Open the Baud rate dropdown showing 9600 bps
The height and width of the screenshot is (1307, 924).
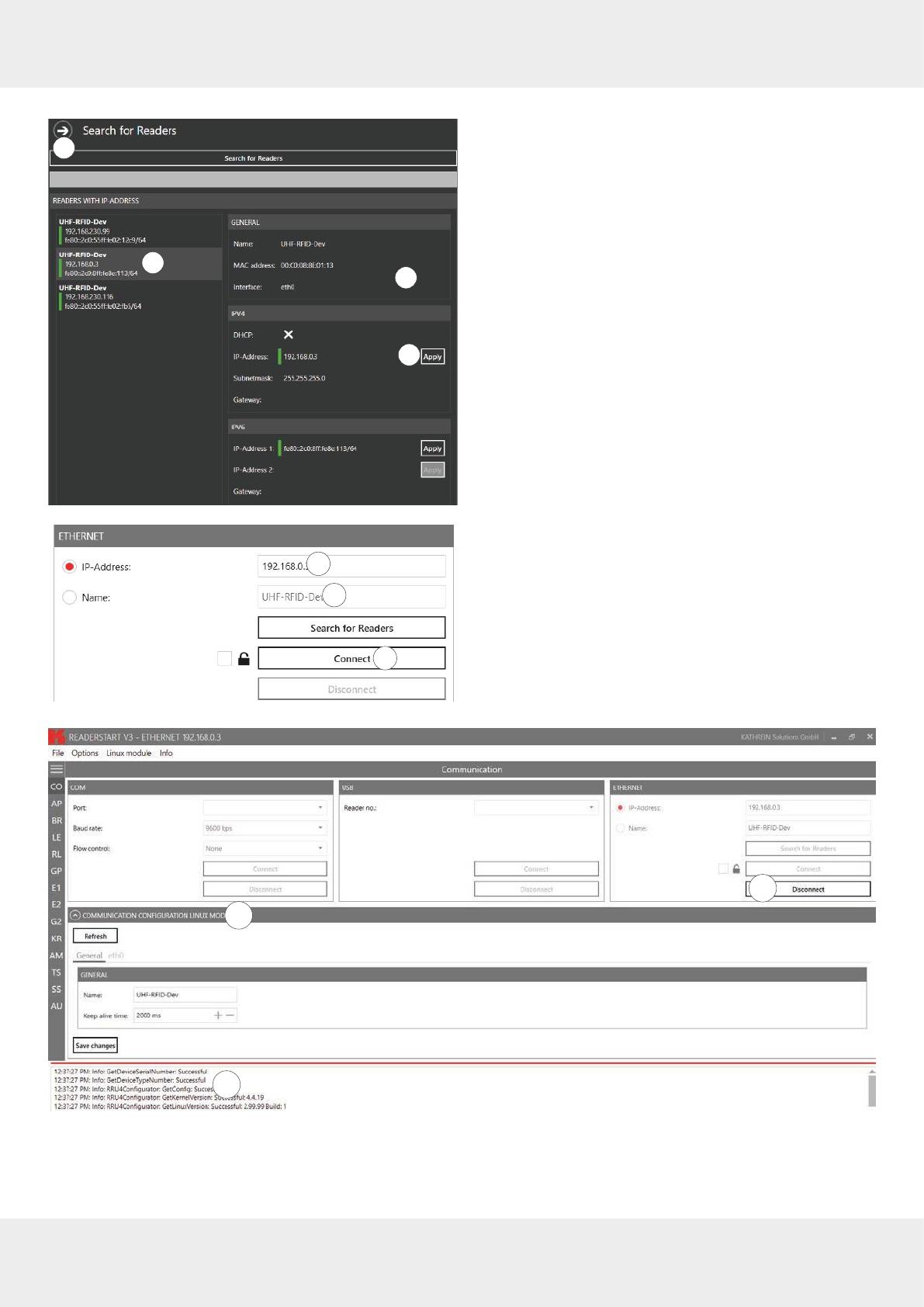click(265, 828)
